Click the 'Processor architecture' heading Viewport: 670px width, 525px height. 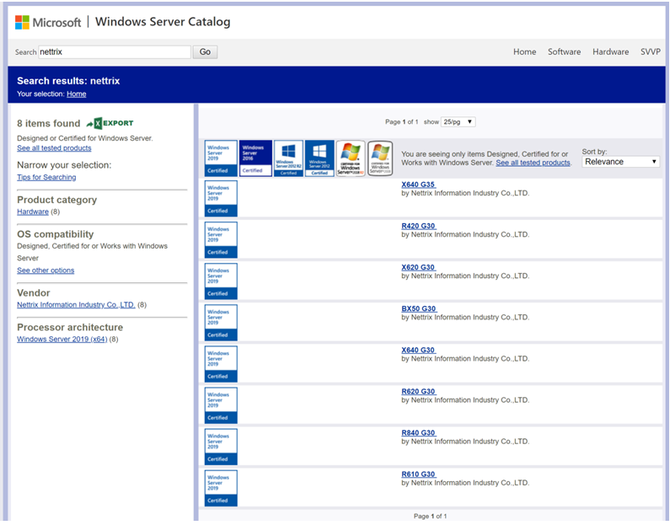pyautogui.click(x=70, y=328)
